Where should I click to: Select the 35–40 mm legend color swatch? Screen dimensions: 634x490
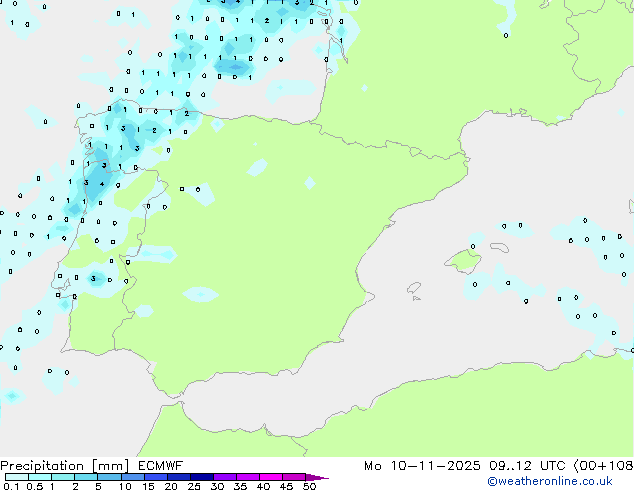(x=248, y=477)
